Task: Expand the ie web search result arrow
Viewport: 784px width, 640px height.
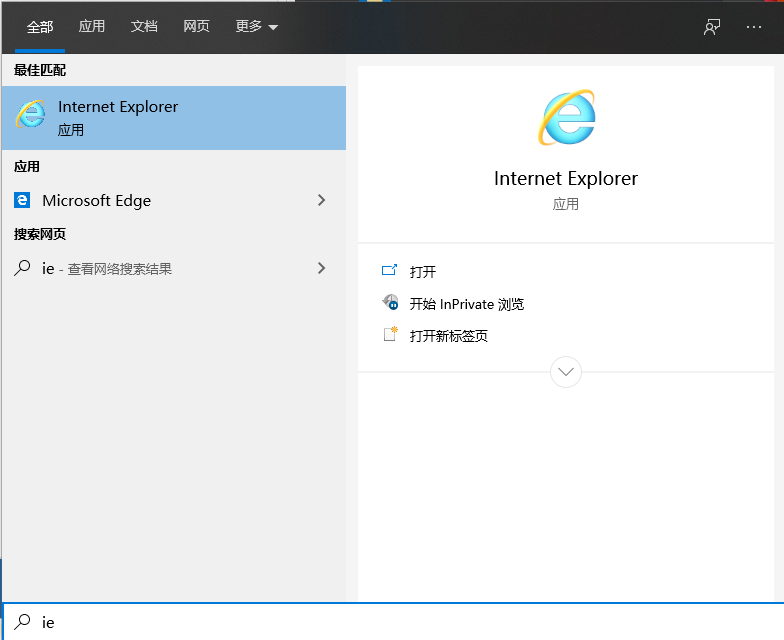Action: point(321,268)
